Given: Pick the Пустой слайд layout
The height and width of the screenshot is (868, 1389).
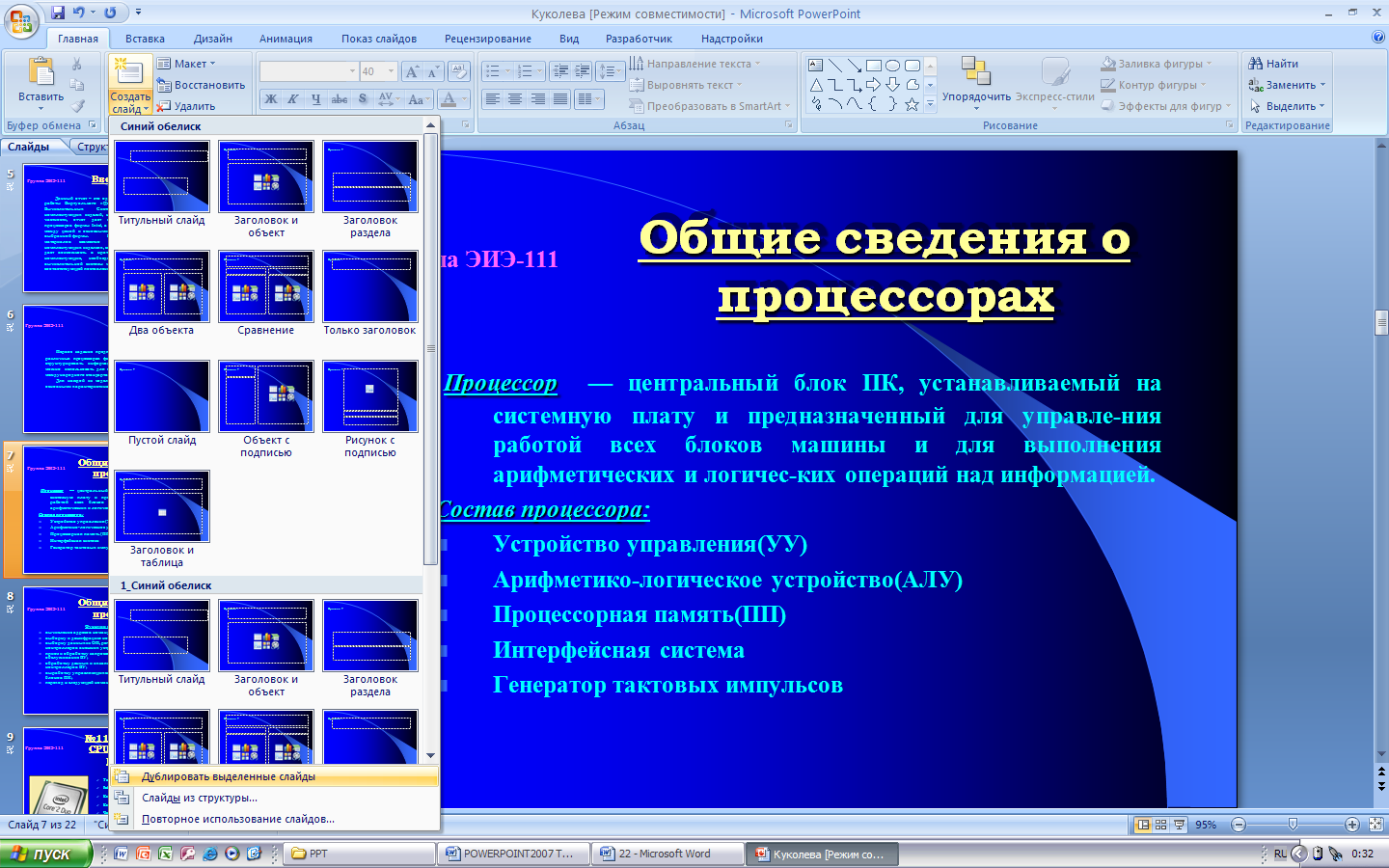Looking at the screenshot, I should (162, 403).
